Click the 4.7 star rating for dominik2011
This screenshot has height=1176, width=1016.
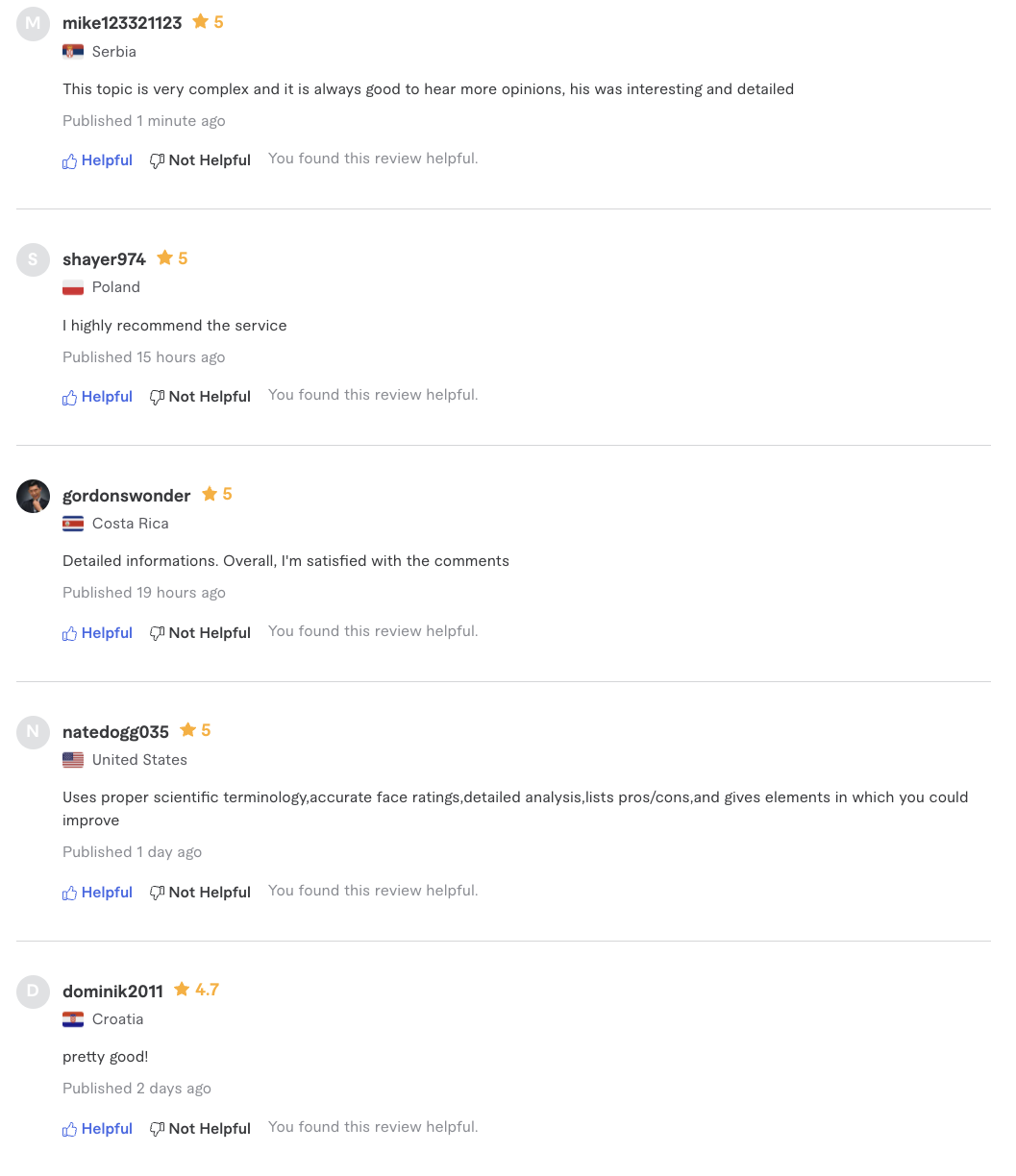click(197, 990)
